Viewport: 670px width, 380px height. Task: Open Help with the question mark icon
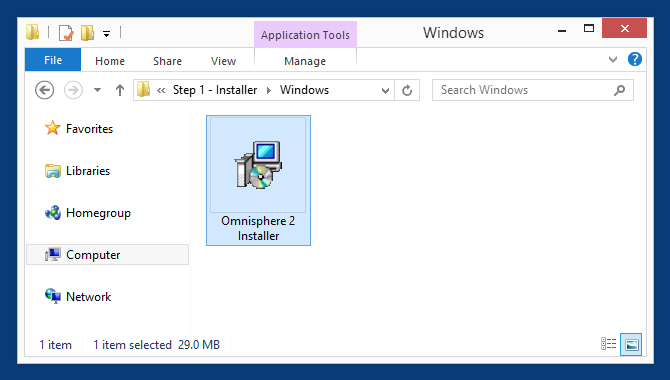click(635, 59)
